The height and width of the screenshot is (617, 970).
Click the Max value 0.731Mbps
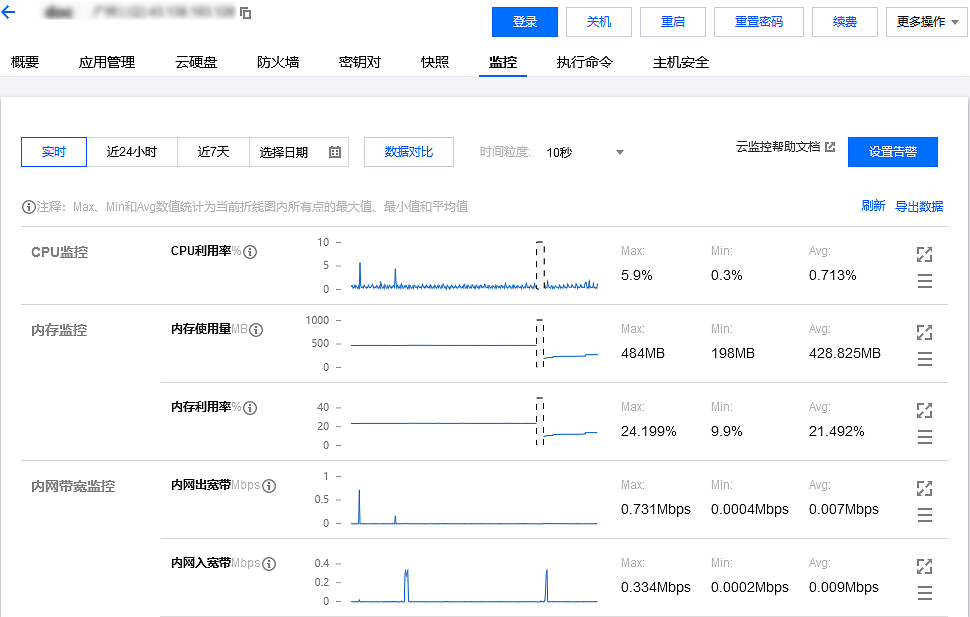pyautogui.click(x=656, y=509)
